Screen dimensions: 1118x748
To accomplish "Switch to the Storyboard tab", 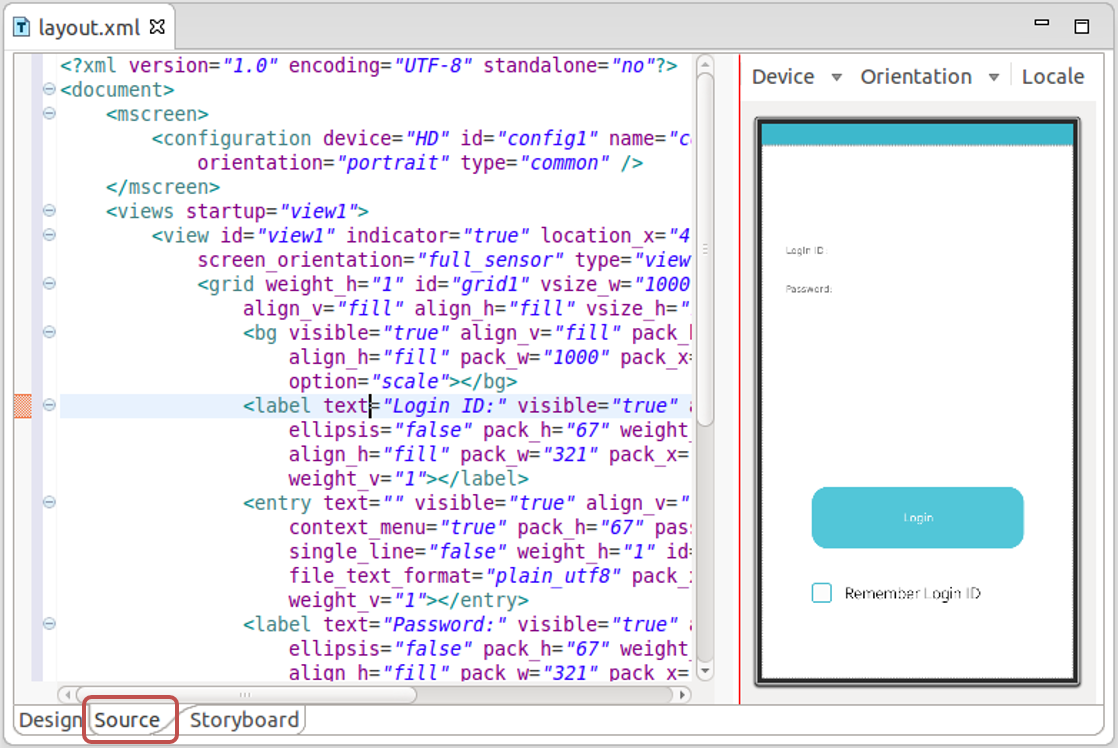I will (x=244, y=720).
